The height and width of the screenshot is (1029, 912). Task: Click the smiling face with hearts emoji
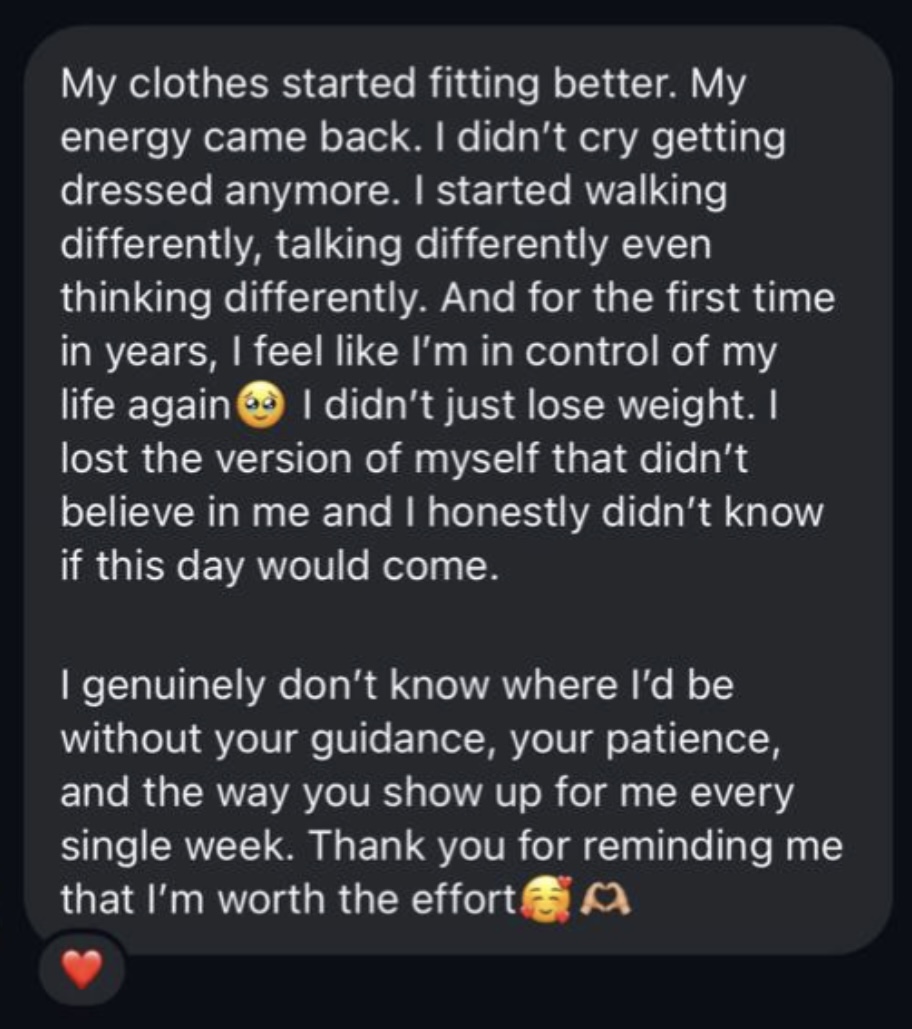[x=546, y=899]
